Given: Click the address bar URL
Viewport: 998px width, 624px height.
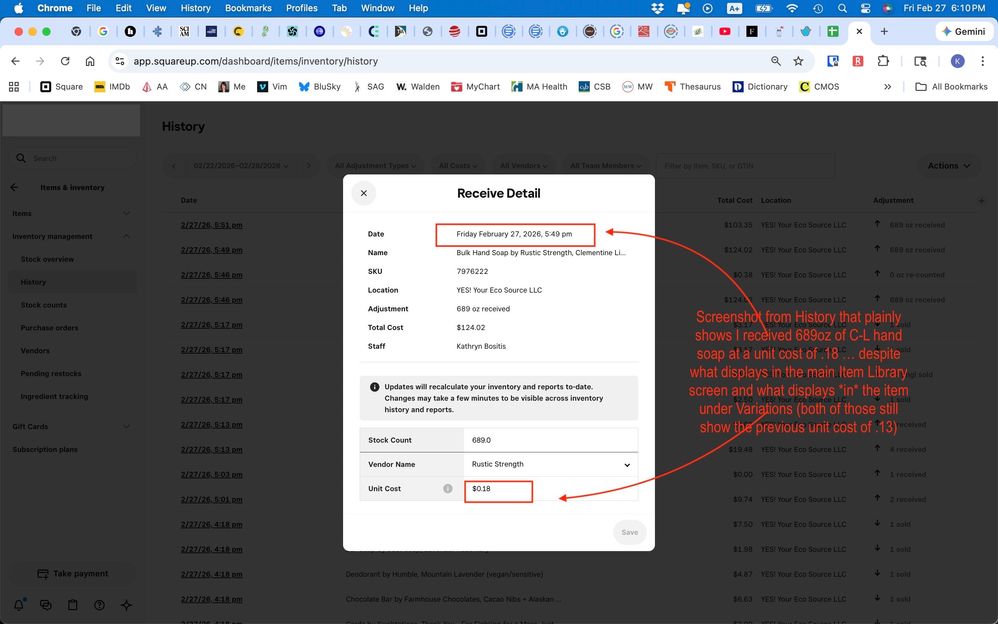Looking at the screenshot, I should coord(255,61).
